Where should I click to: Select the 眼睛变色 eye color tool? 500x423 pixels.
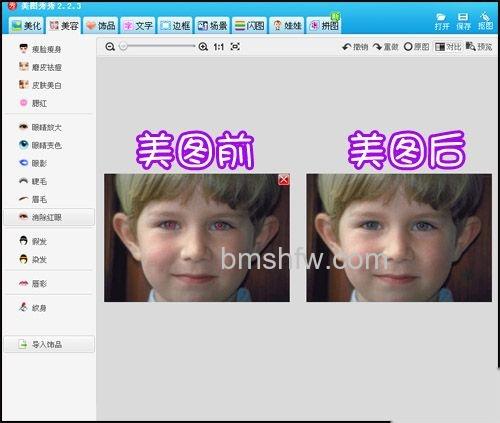click(x=40, y=145)
